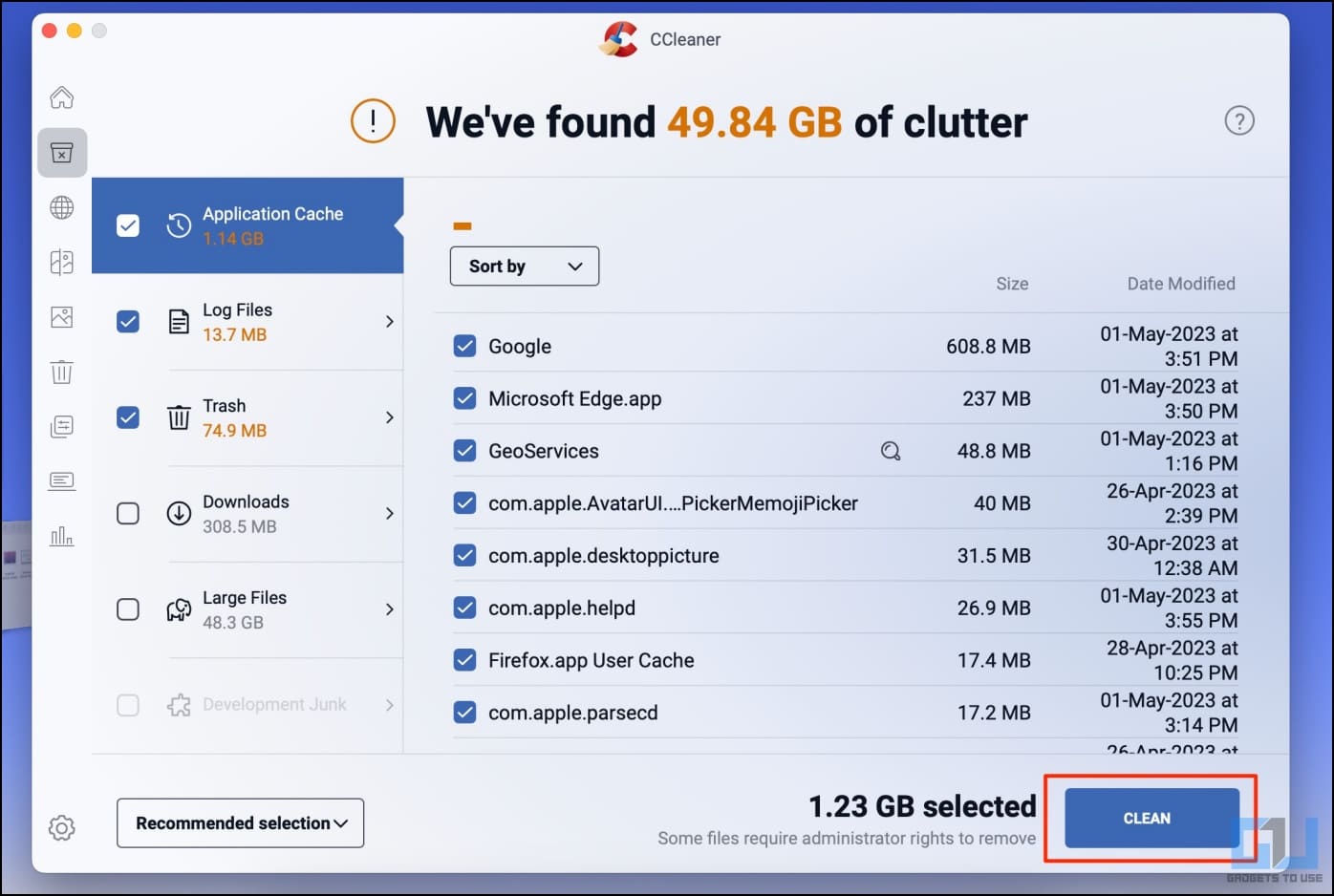Click the magnifier icon next to GeoServices
Screen dimensions: 1334x896
(891, 451)
